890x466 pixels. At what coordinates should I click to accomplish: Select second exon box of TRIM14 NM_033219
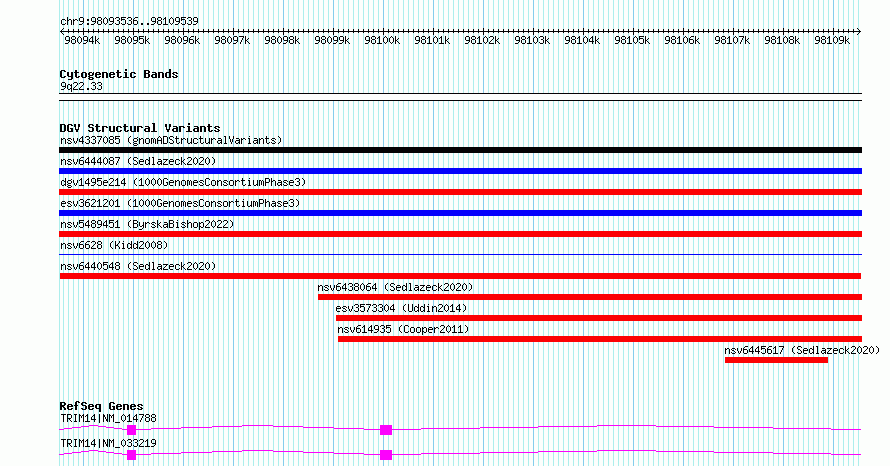[x=386, y=455]
